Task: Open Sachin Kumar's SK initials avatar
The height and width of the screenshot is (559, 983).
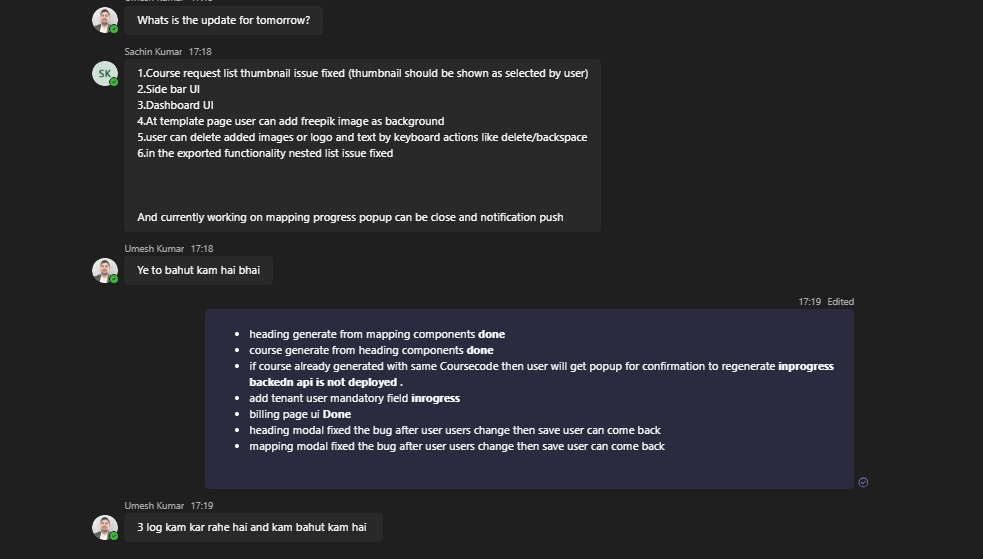Action: click(105, 73)
